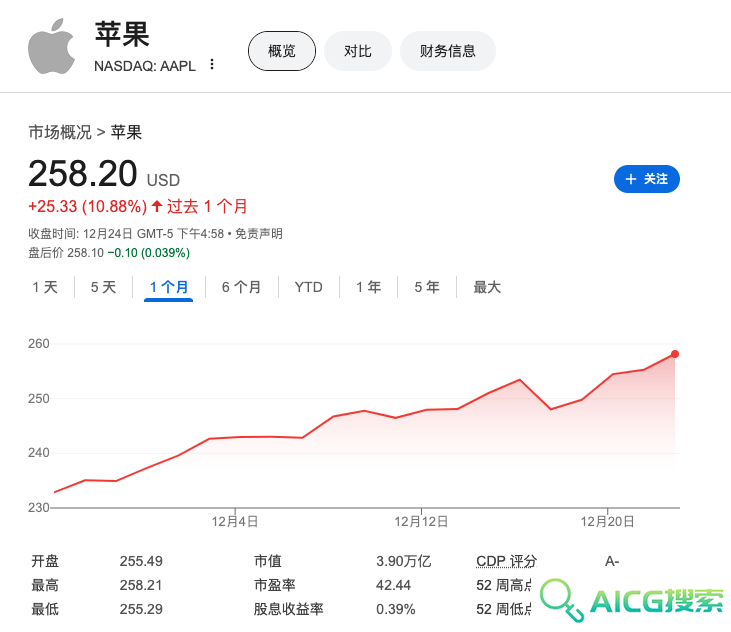The width and height of the screenshot is (731, 632).
Task: Click the 股息收益率 label
Action: (289, 609)
